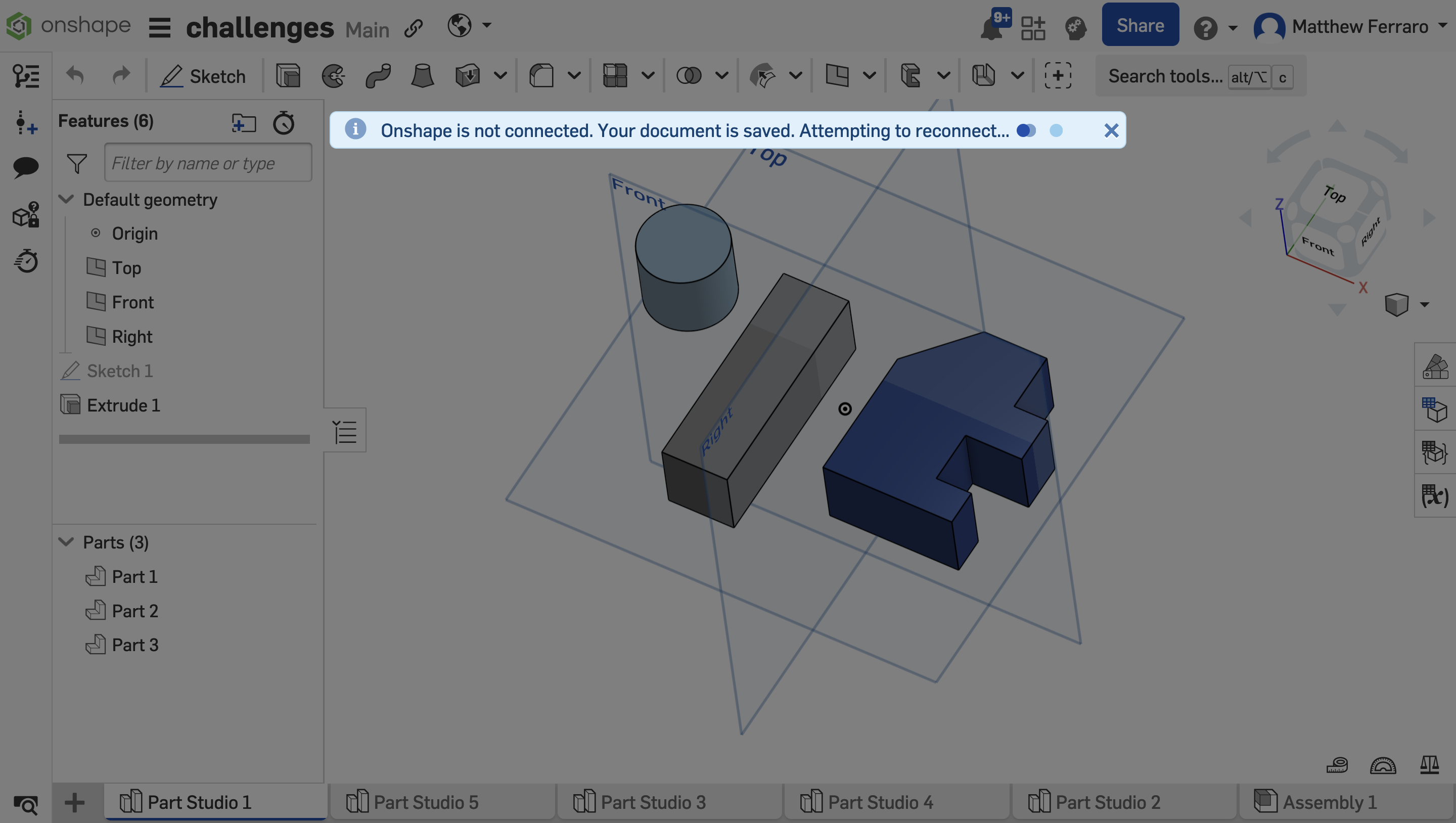Collapse the Default geometry group
The width and height of the screenshot is (1456, 823).
[66, 199]
